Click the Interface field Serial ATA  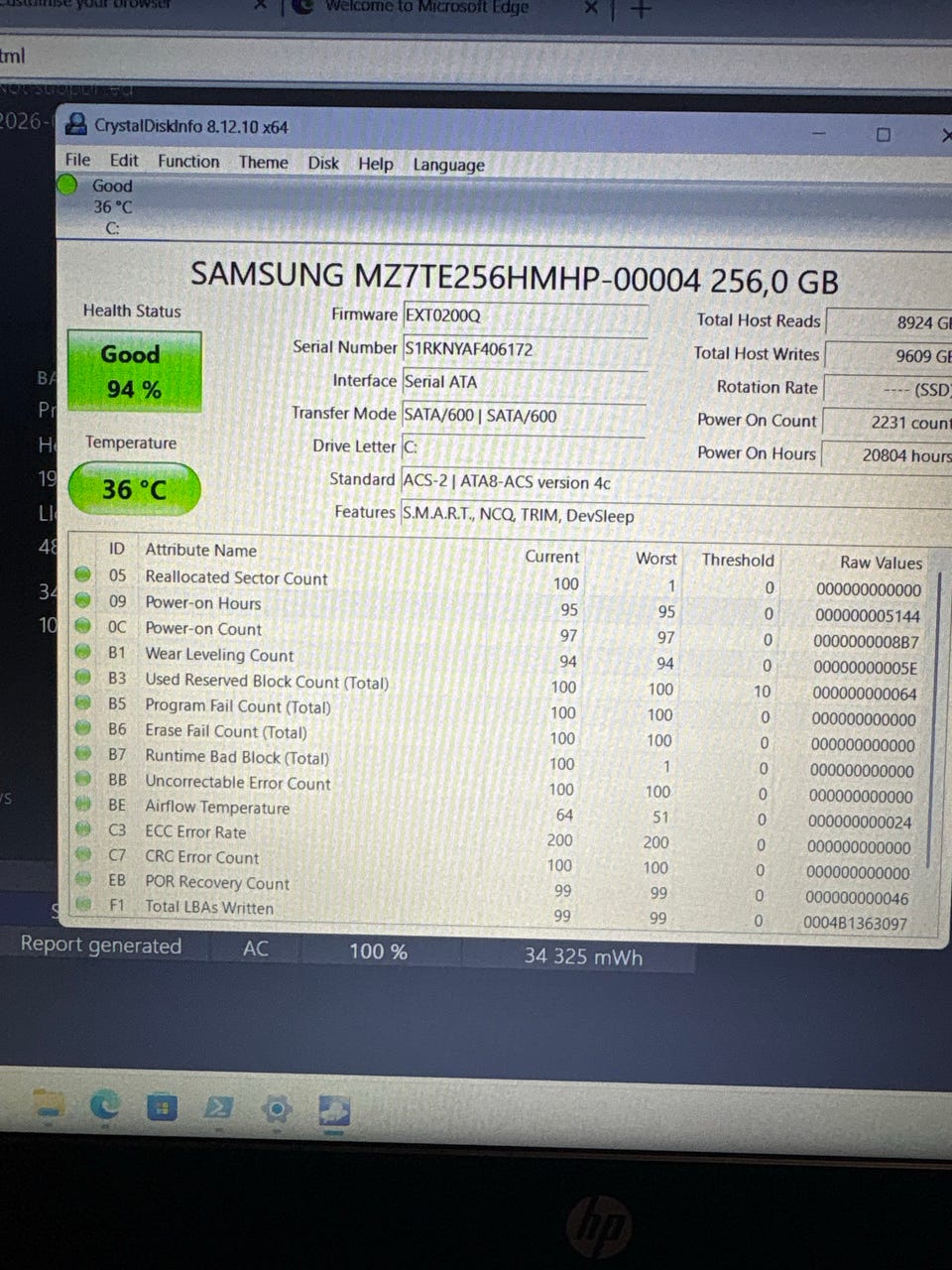(526, 382)
